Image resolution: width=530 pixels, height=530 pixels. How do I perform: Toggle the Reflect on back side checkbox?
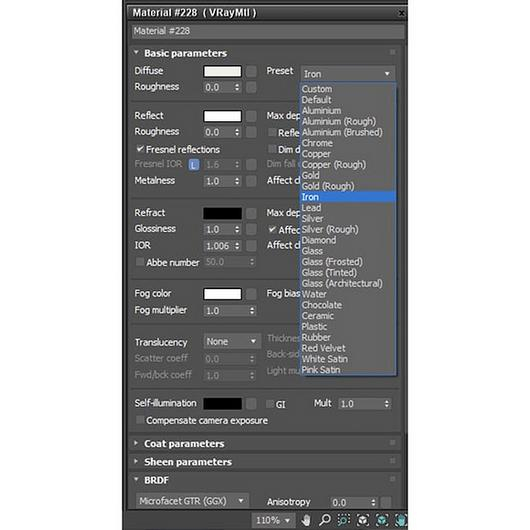[271, 132]
